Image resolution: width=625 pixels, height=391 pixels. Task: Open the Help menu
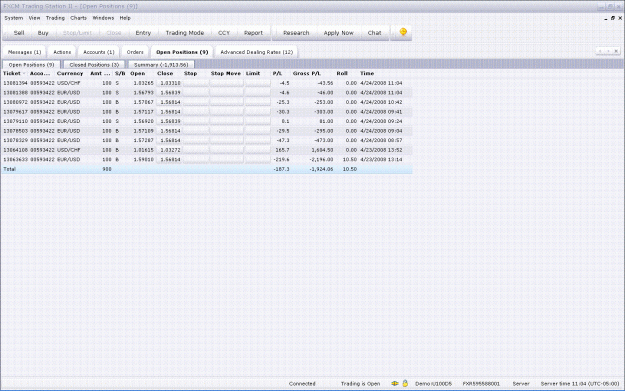click(x=125, y=18)
